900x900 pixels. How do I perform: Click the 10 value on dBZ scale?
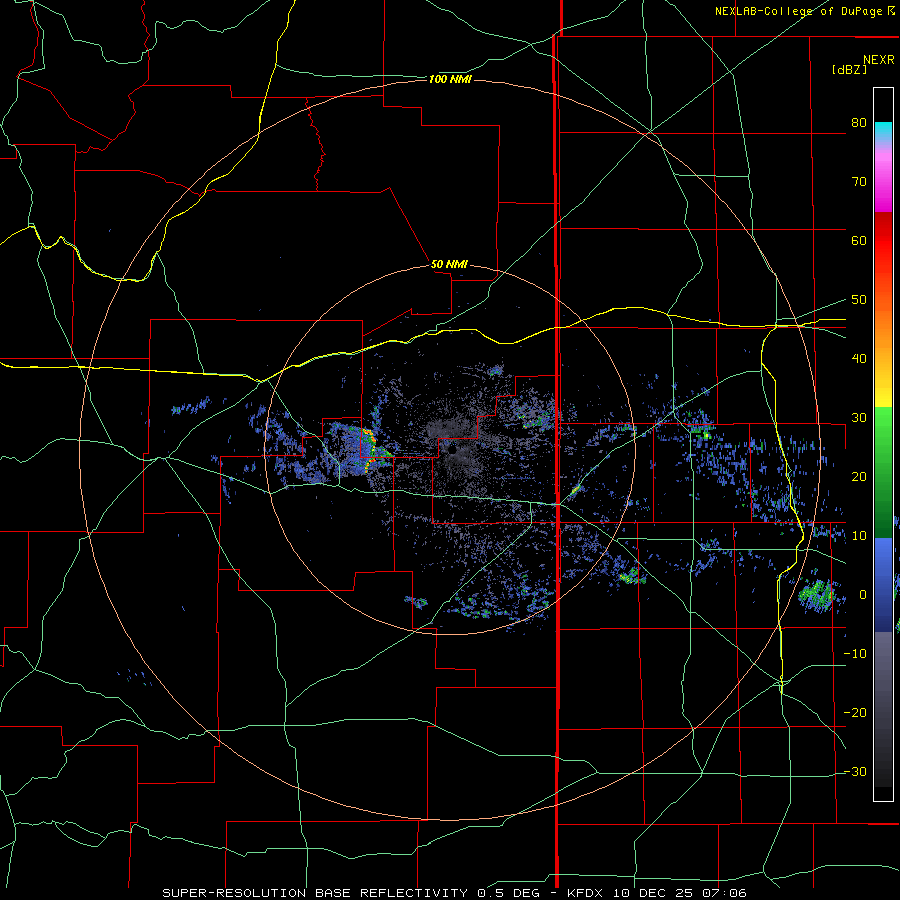[859, 536]
